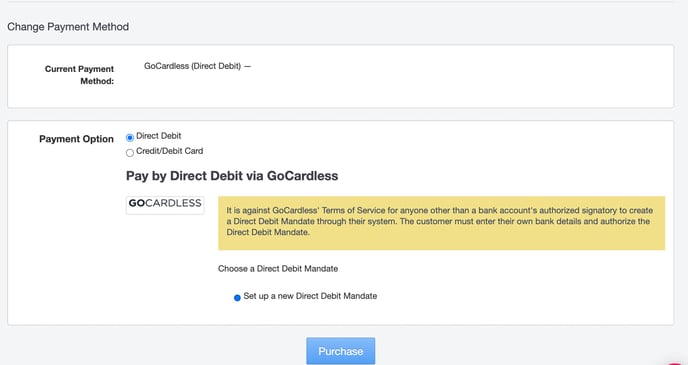Choose Set up a new Direct Debit Mandate
Screen dimensions: 688x365
point(237,298)
